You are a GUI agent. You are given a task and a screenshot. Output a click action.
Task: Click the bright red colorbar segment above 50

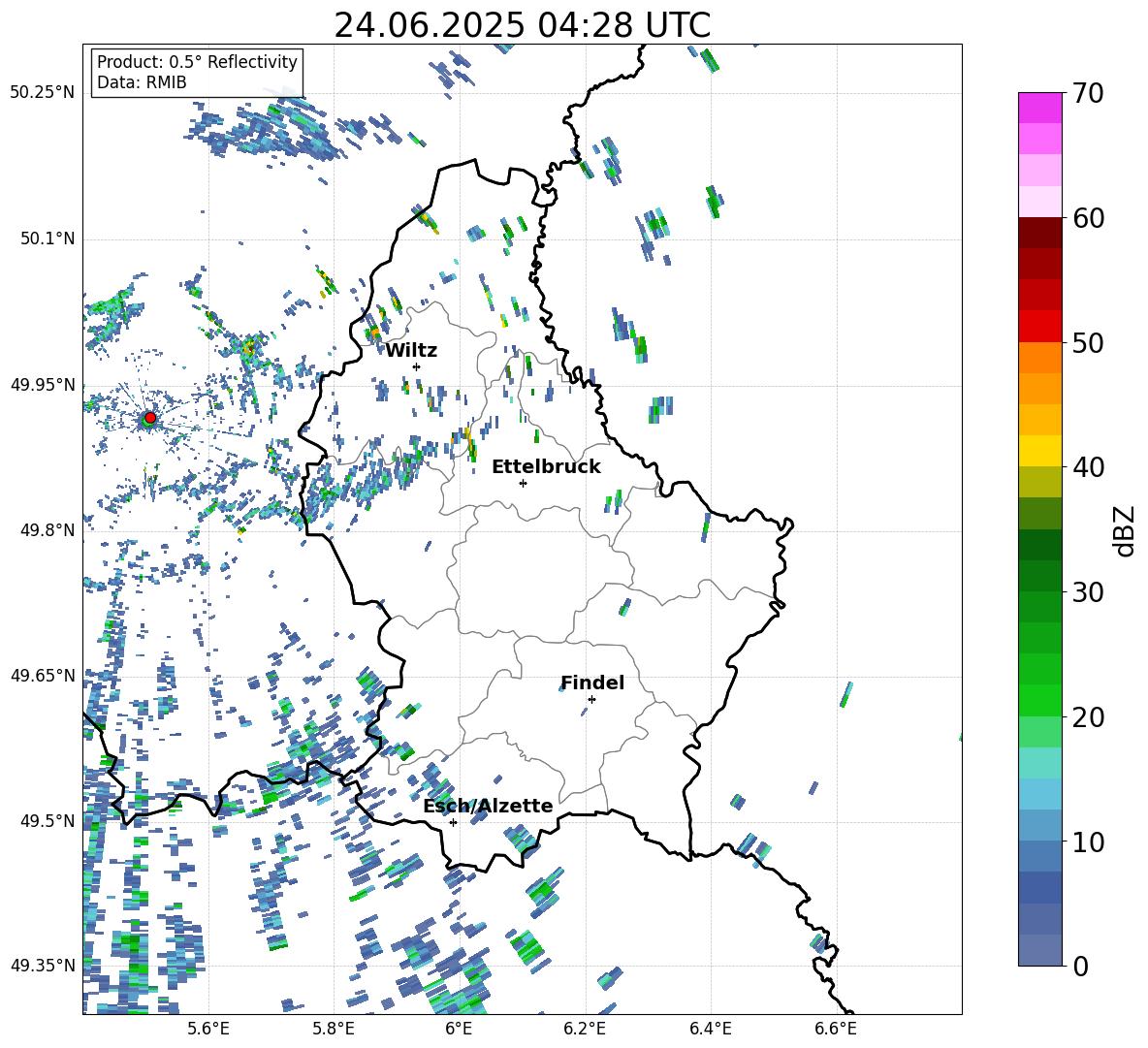(x=1039, y=327)
